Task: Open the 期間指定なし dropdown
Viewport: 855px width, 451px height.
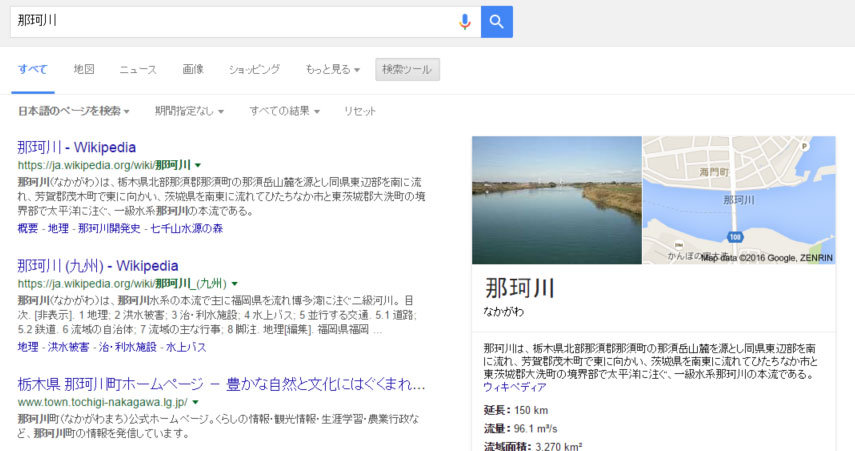Action: pos(189,111)
